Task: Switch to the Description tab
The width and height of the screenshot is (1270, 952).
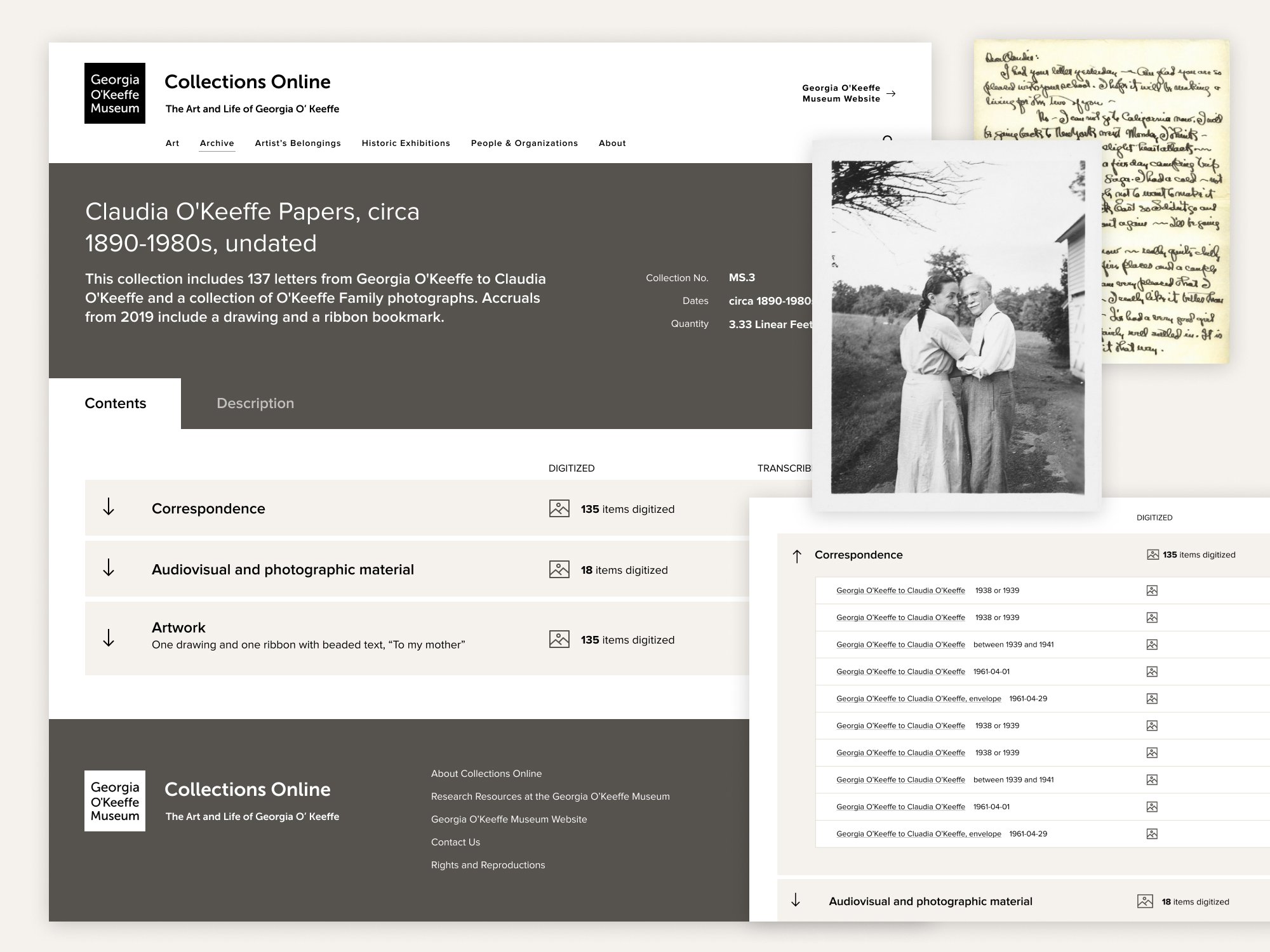Action: 255,404
